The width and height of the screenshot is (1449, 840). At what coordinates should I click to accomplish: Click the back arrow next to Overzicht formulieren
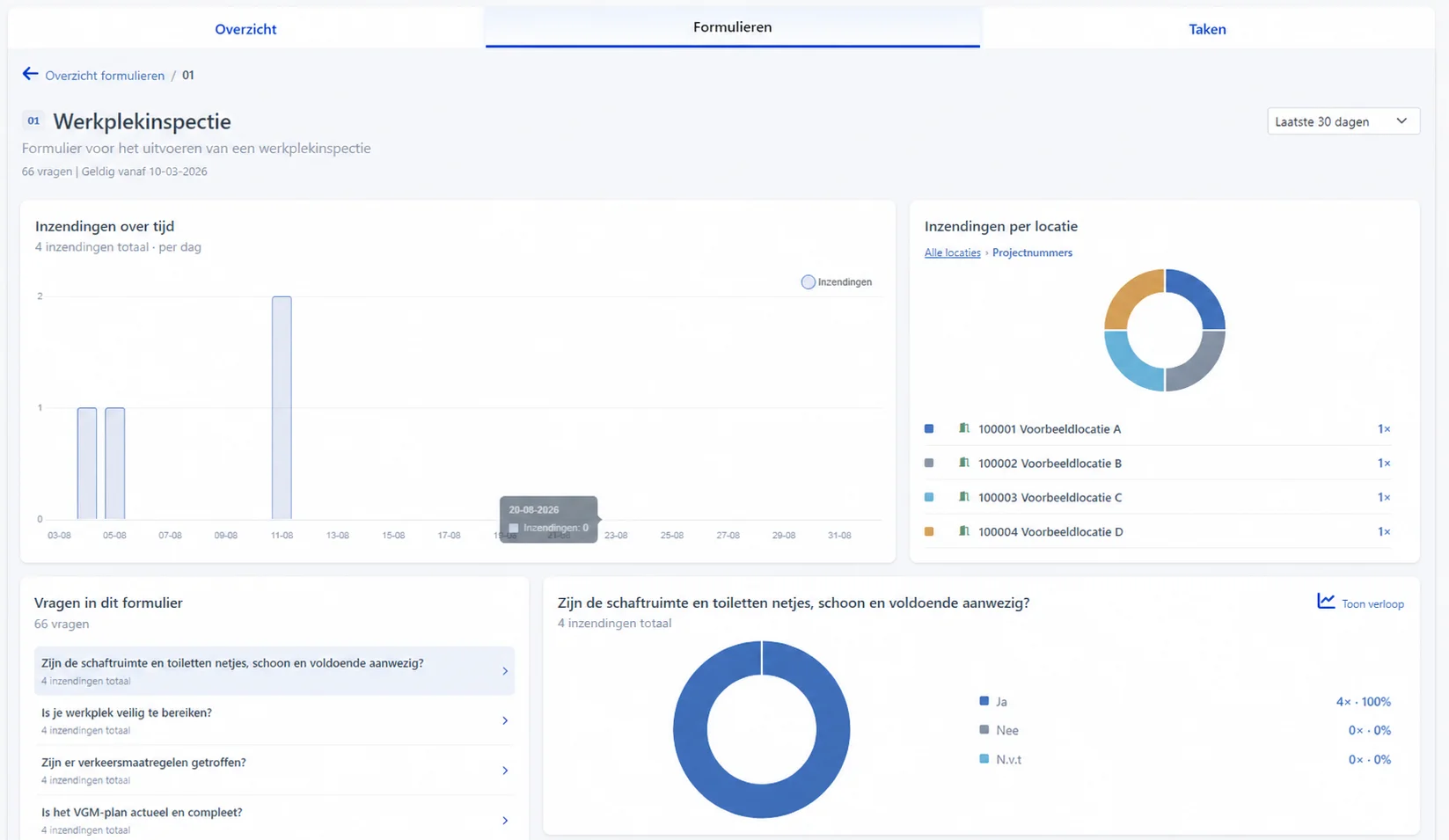(31, 74)
